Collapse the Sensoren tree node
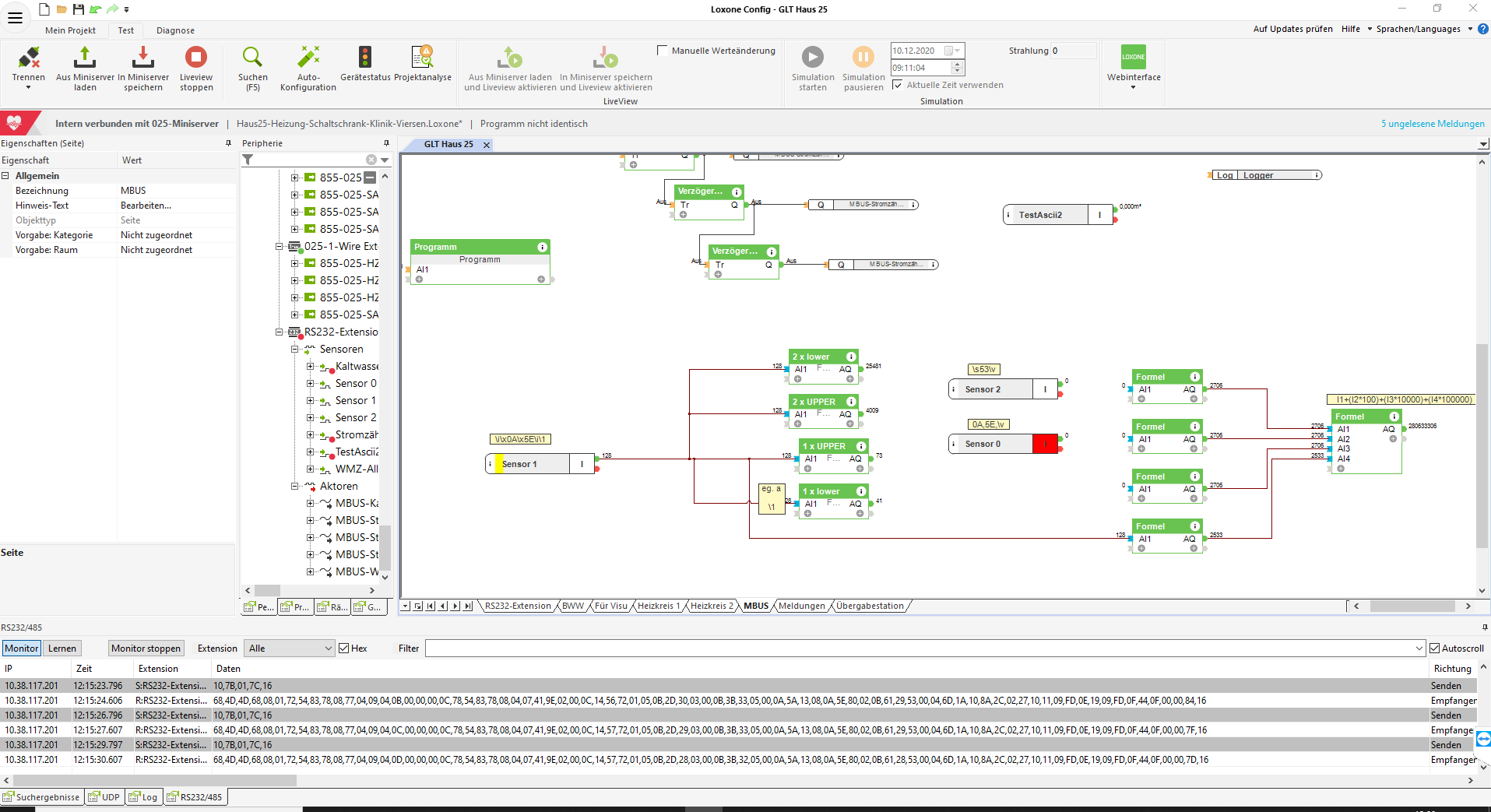The height and width of the screenshot is (812, 1491). click(295, 350)
